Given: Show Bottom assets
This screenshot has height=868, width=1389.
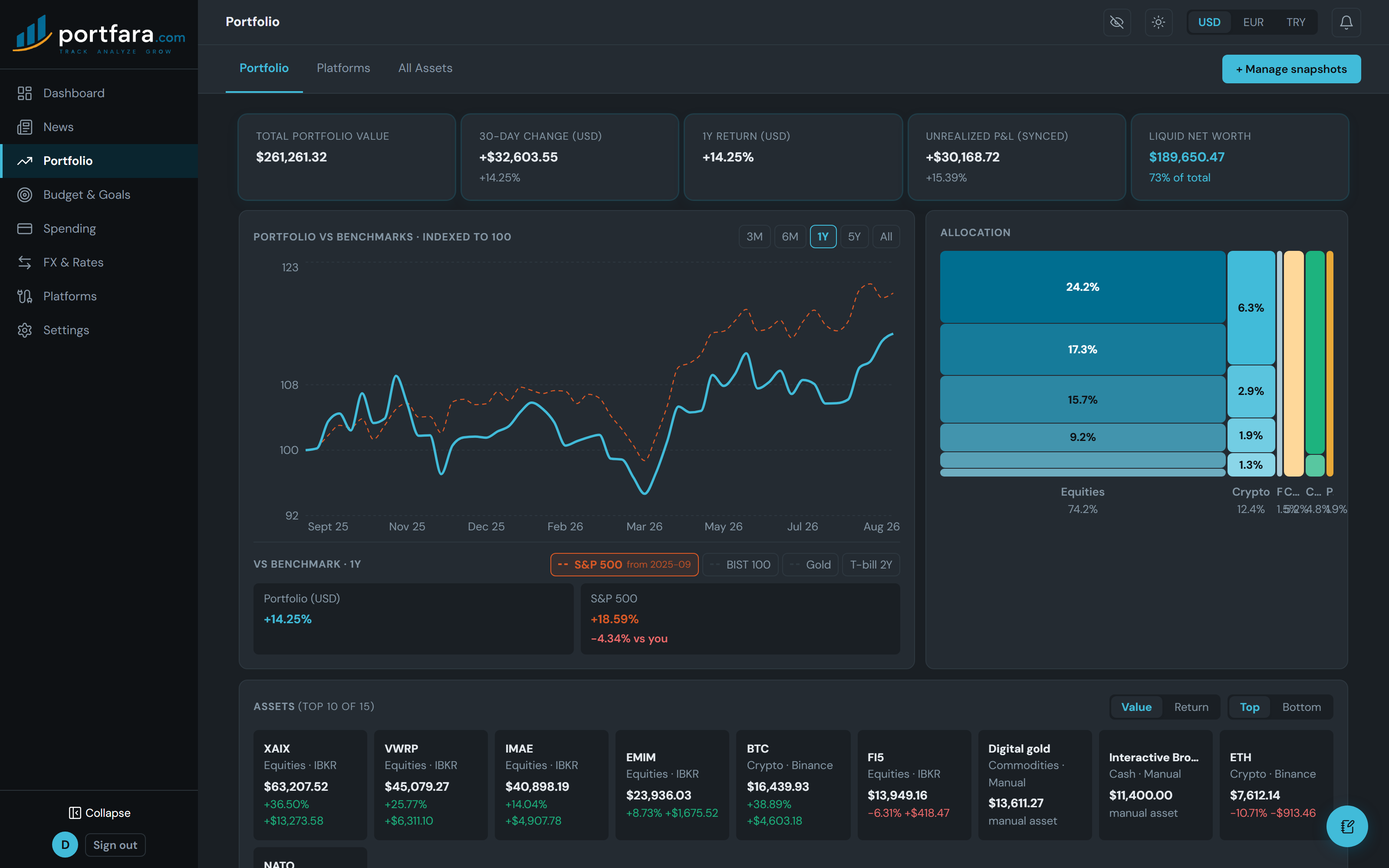Looking at the screenshot, I should click(1301, 707).
